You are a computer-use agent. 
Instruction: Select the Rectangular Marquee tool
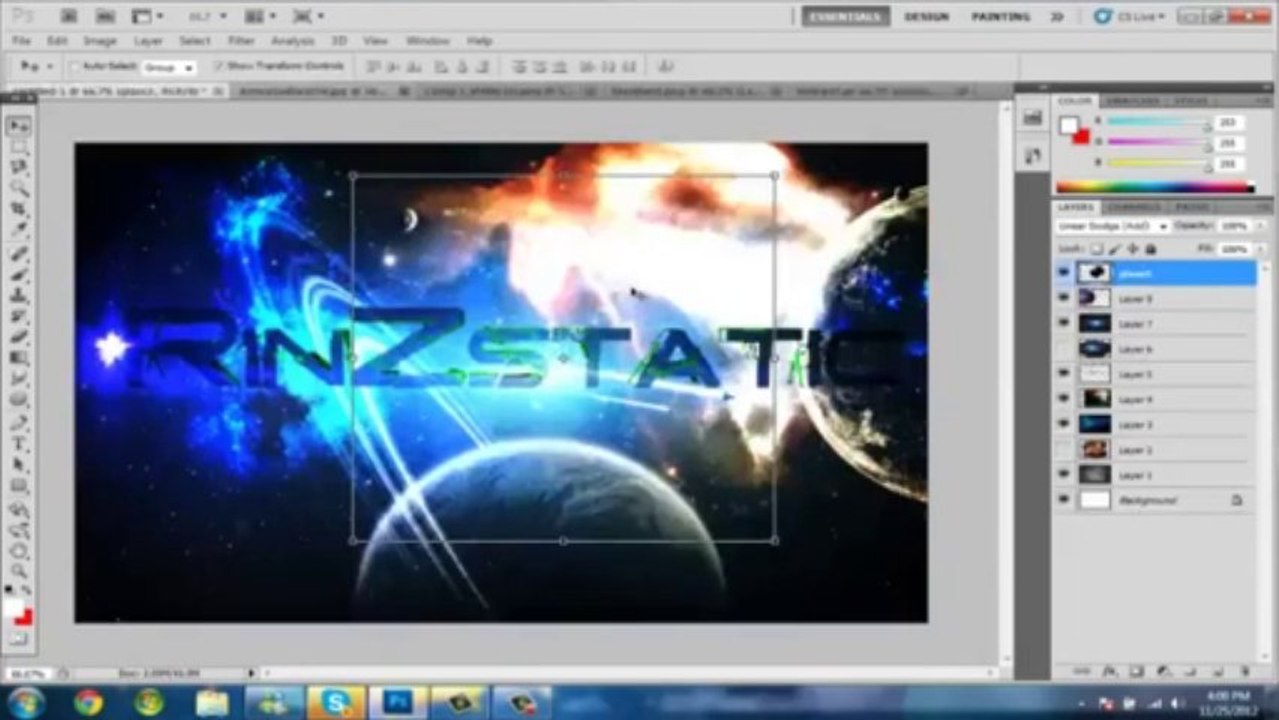[x=19, y=147]
